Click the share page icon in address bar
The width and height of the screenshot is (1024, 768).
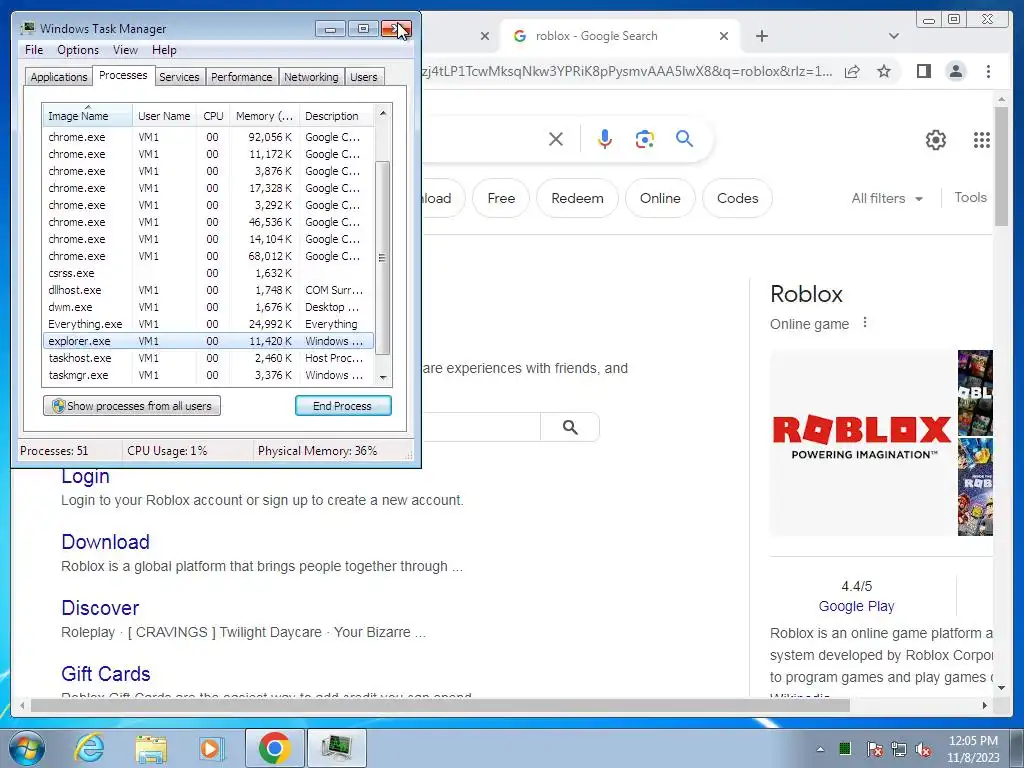pos(852,71)
